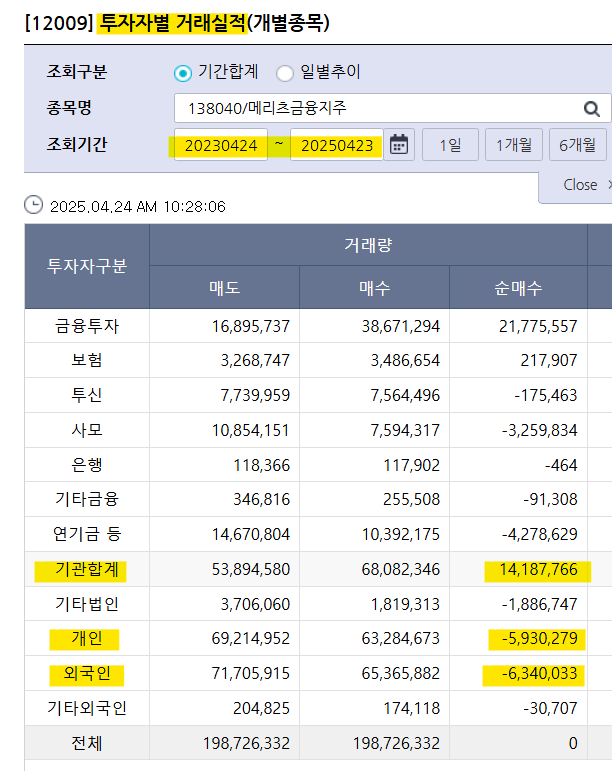Click 외국인 net buy value -6,340,033
This screenshot has width=612, height=771.
540,673
